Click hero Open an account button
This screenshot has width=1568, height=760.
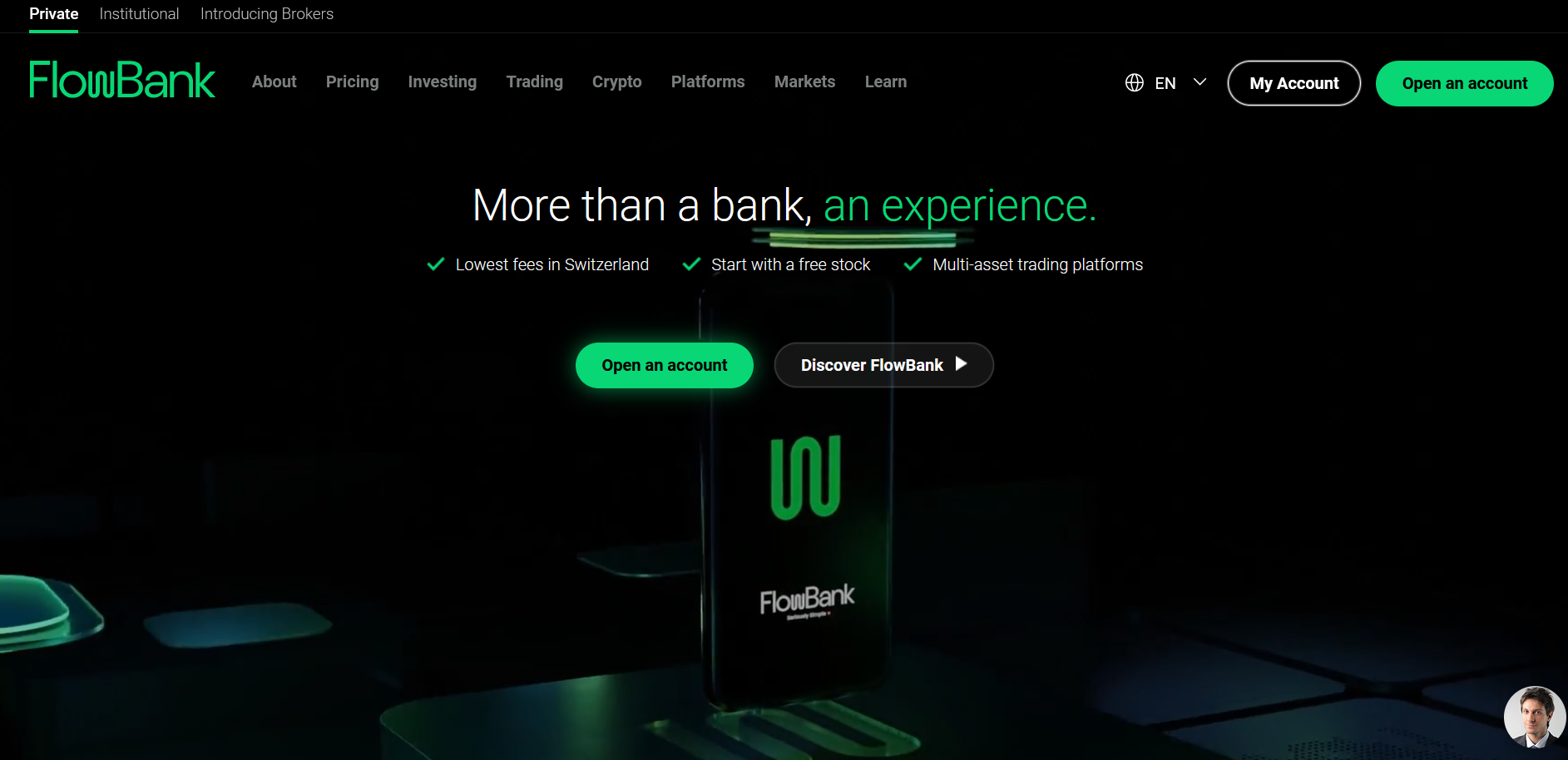[665, 365]
